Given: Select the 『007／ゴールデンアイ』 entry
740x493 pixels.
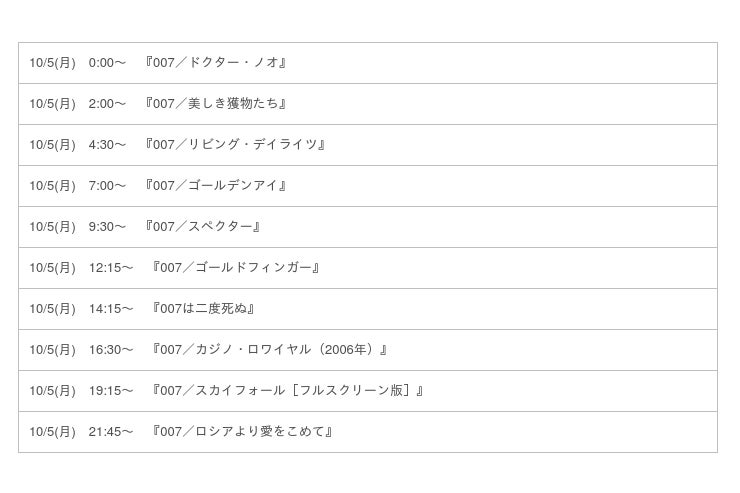Looking at the screenshot, I should (216, 186).
